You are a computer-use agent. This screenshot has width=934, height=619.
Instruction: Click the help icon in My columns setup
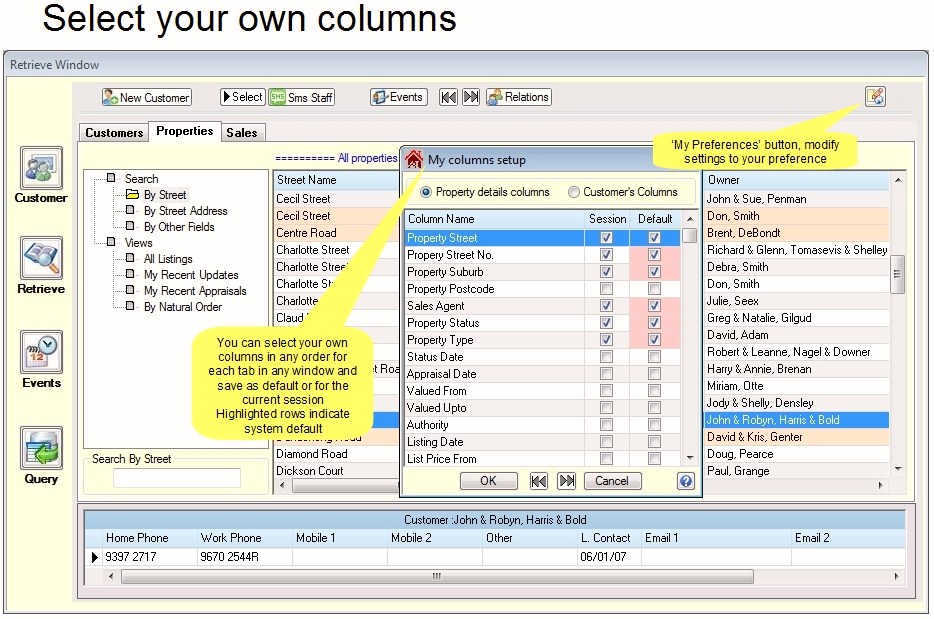click(x=685, y=481)
